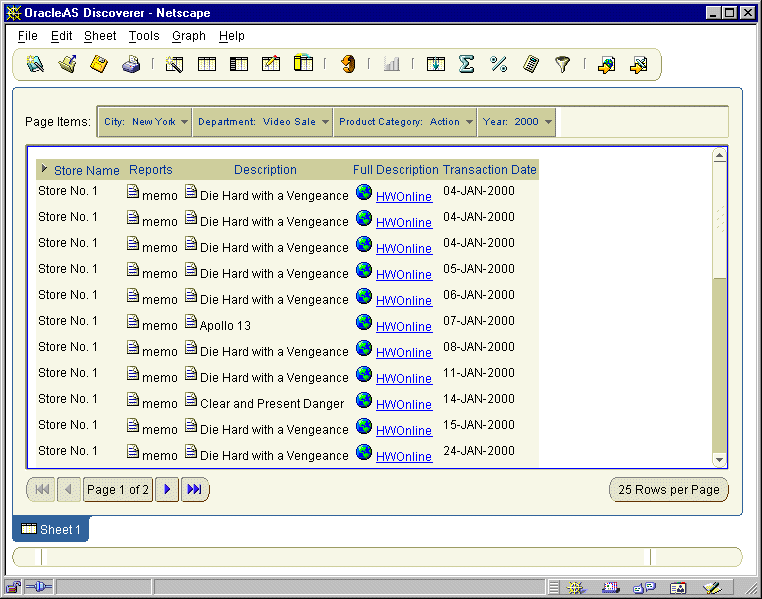Click the globe icon in the 07-JAN-2000 row

tap(364, 323)
